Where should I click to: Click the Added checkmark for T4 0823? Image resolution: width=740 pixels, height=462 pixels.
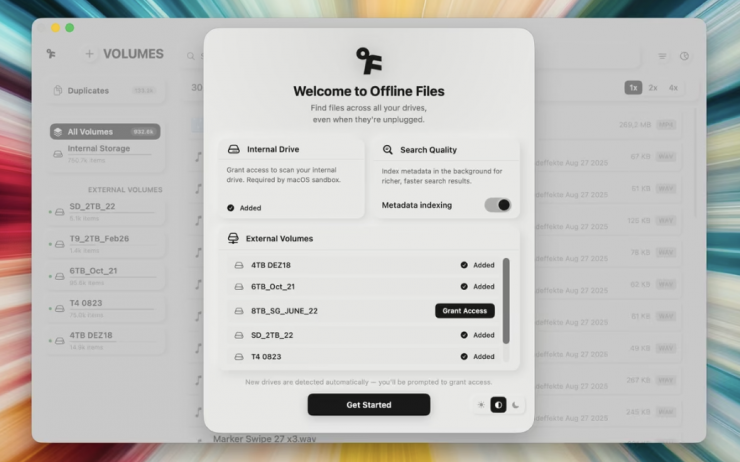464,356
